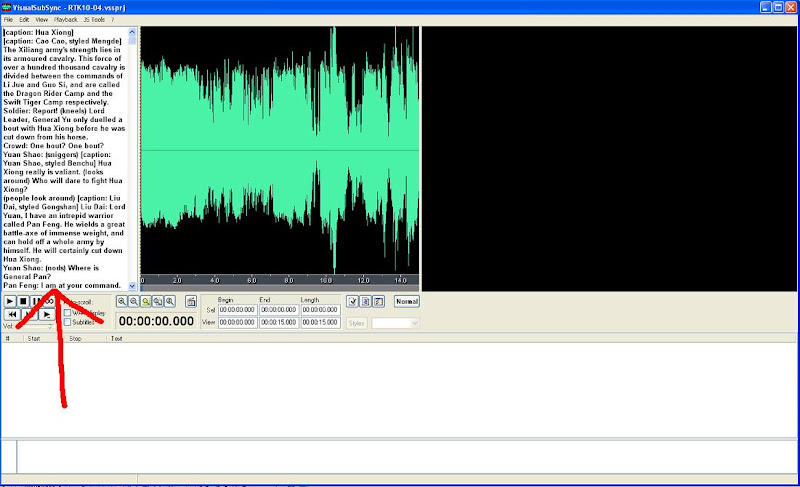Click the line 'Crowd: One bout? One bout?'
Screen dimensions: 800x487
pyautogui.click(x=54, y=145)
